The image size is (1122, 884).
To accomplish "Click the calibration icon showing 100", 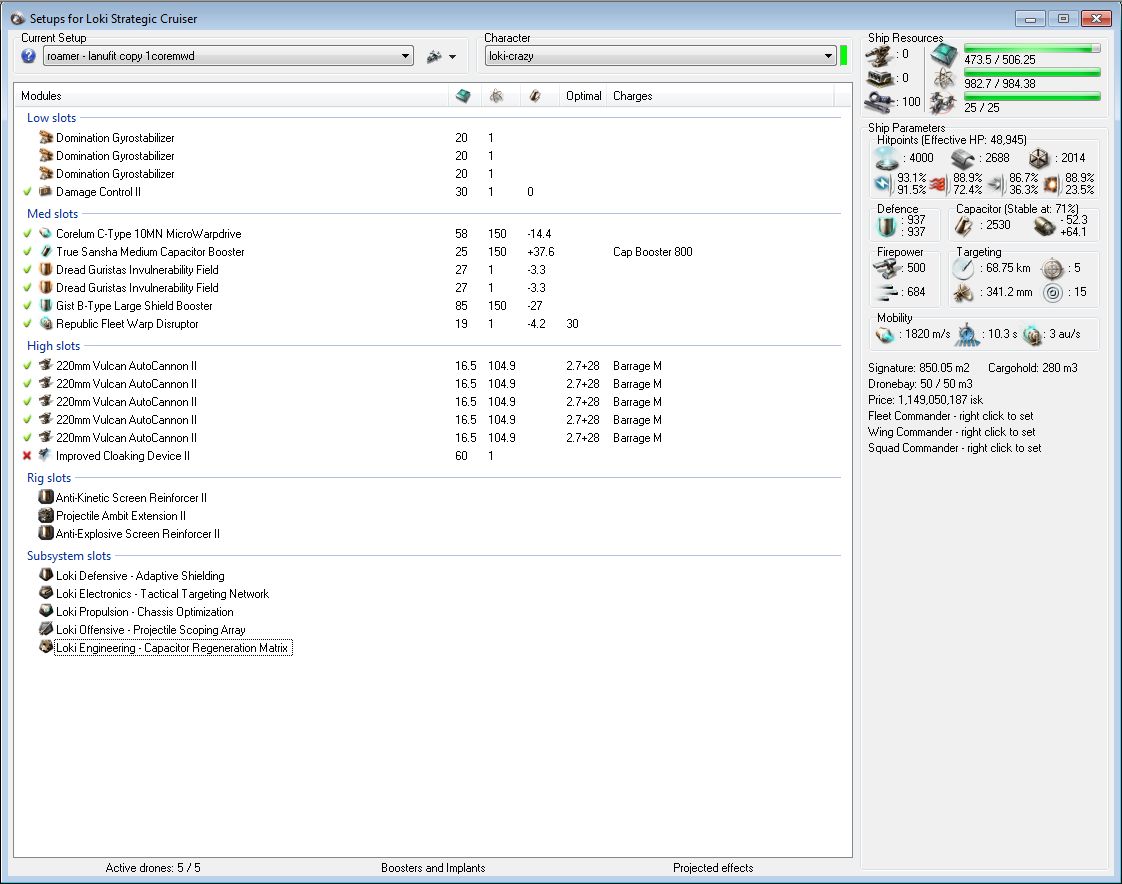I will pos(879,102).
